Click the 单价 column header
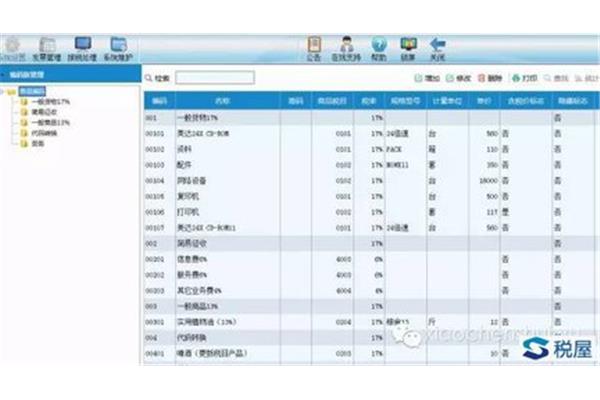600x400 pixels. 484,101
